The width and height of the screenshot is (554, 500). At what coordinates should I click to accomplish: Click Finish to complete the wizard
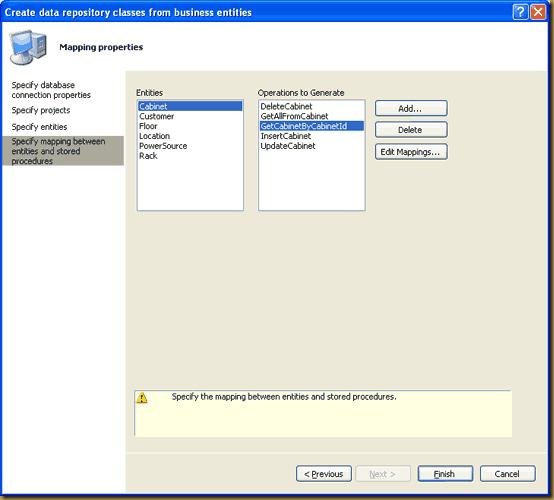pyautogui.click(x=445, y=474)
